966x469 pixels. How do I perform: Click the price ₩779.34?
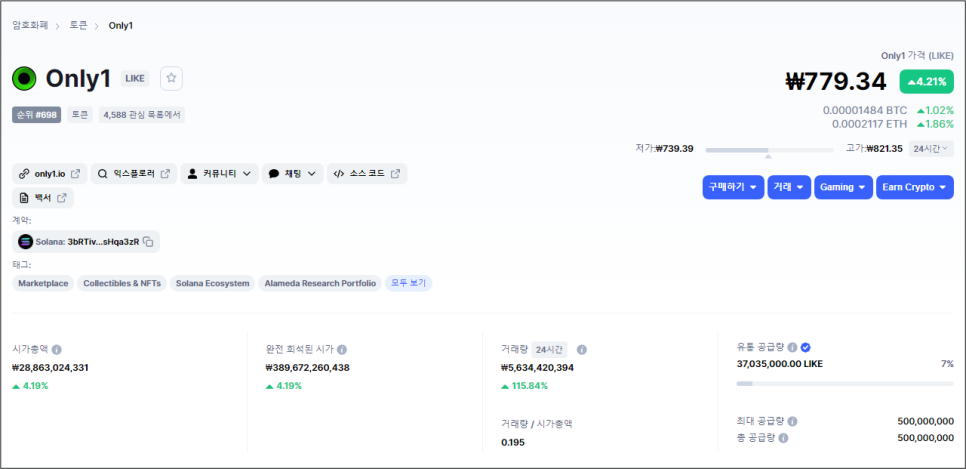[836, 81]
